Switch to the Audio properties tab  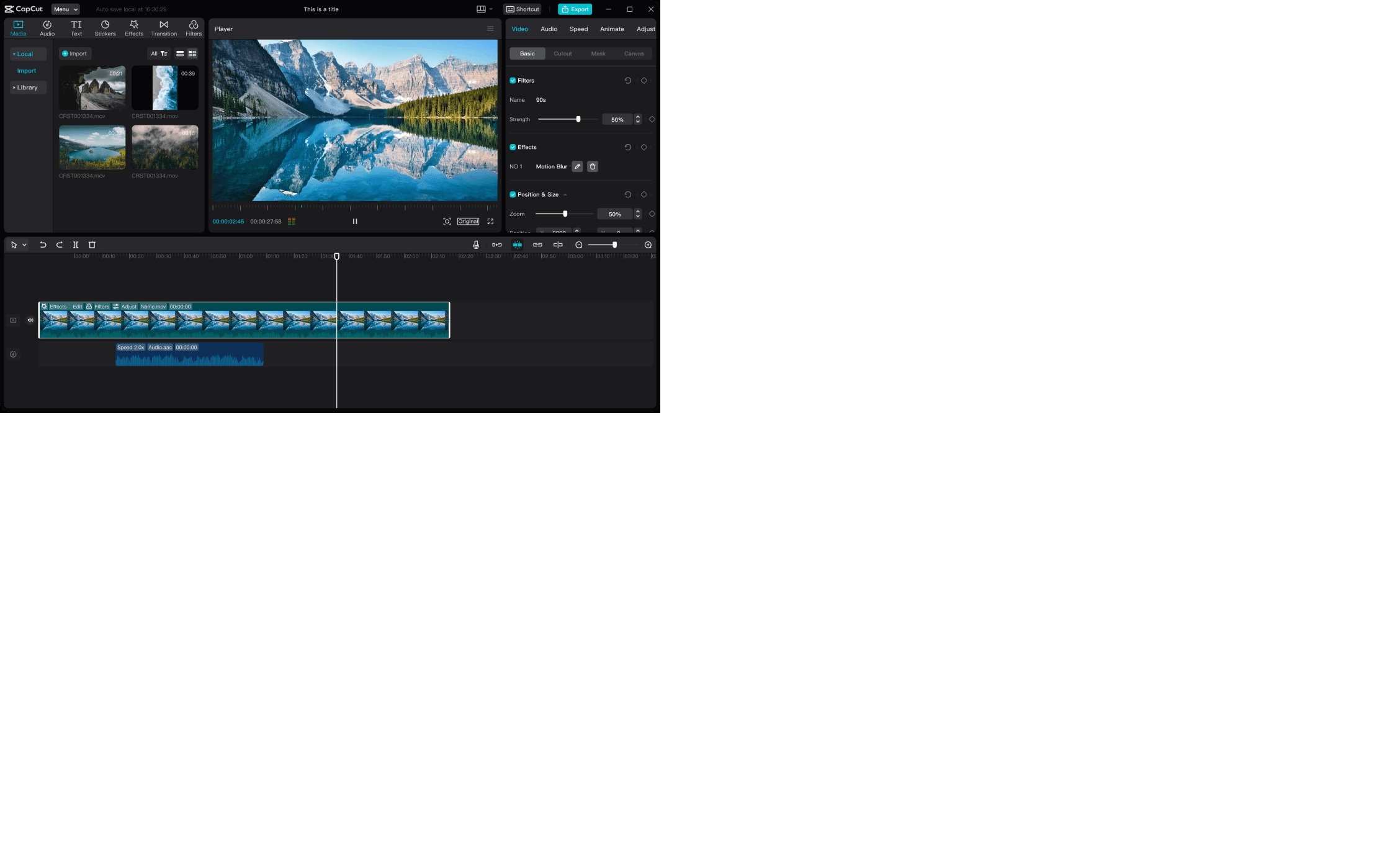[x=549, y=29]
